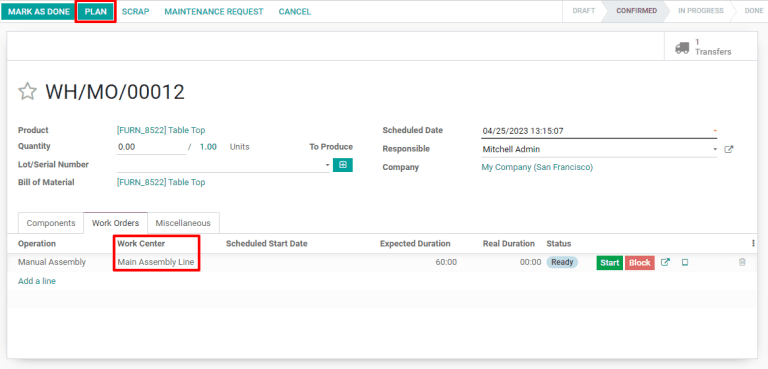Expand the Responsible dropdown arrow
768x369 pixels.
coord(715,149)
